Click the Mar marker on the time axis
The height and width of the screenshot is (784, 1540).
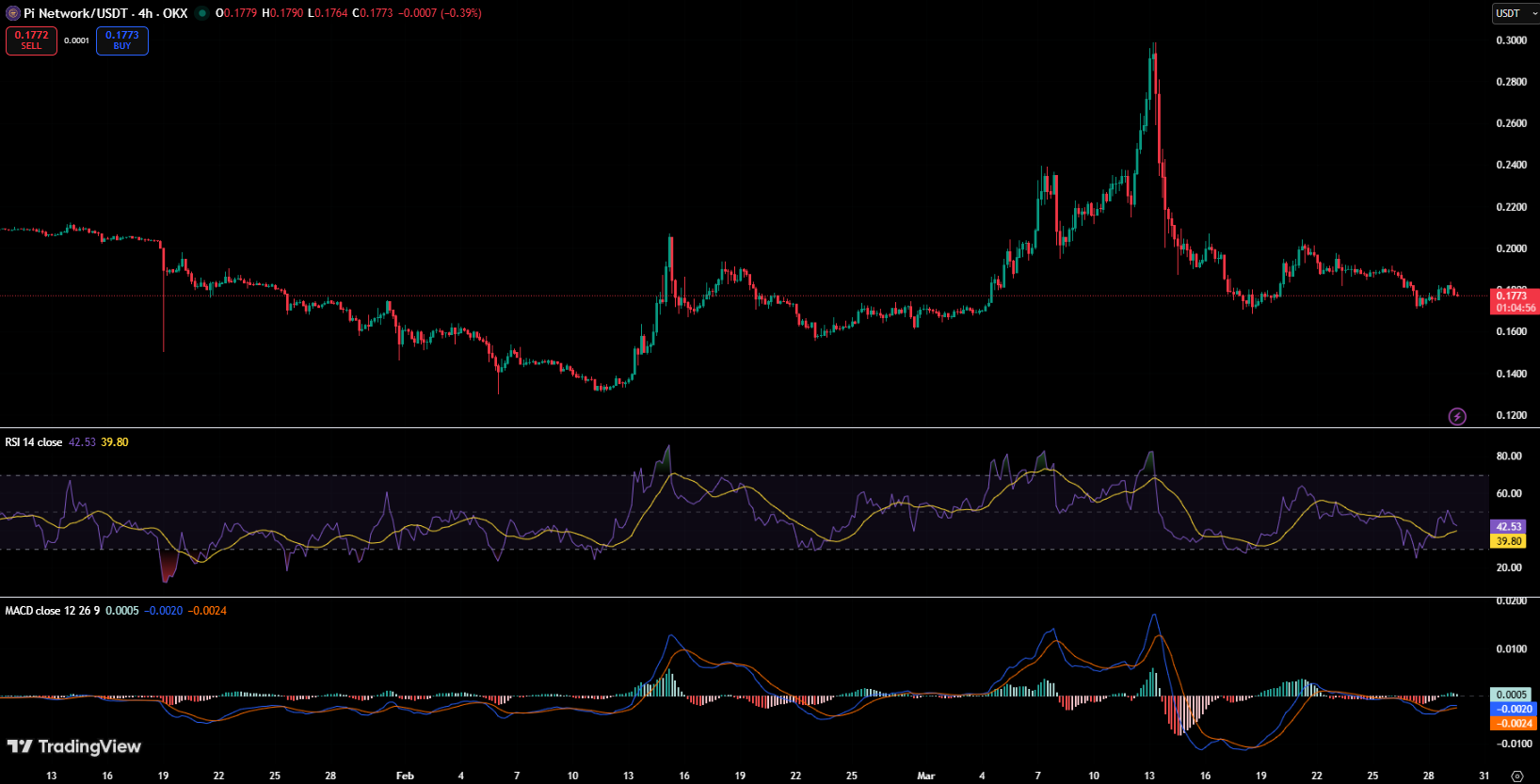[926, 776]
